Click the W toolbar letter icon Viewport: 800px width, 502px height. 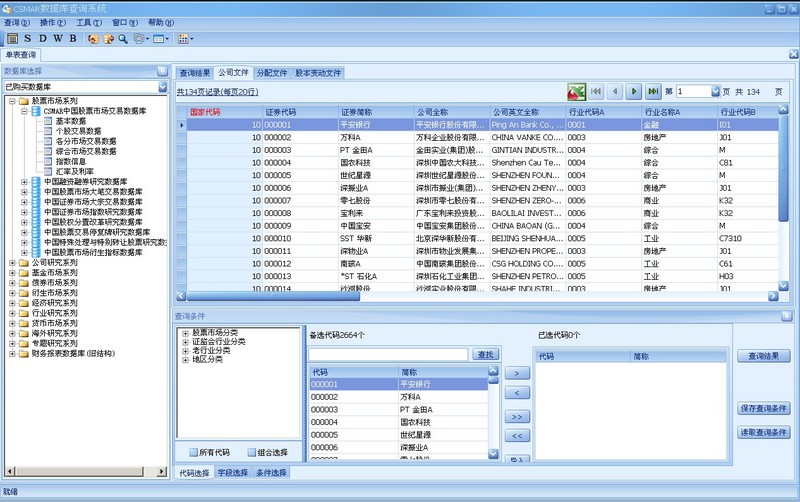(x=58, y=38)
